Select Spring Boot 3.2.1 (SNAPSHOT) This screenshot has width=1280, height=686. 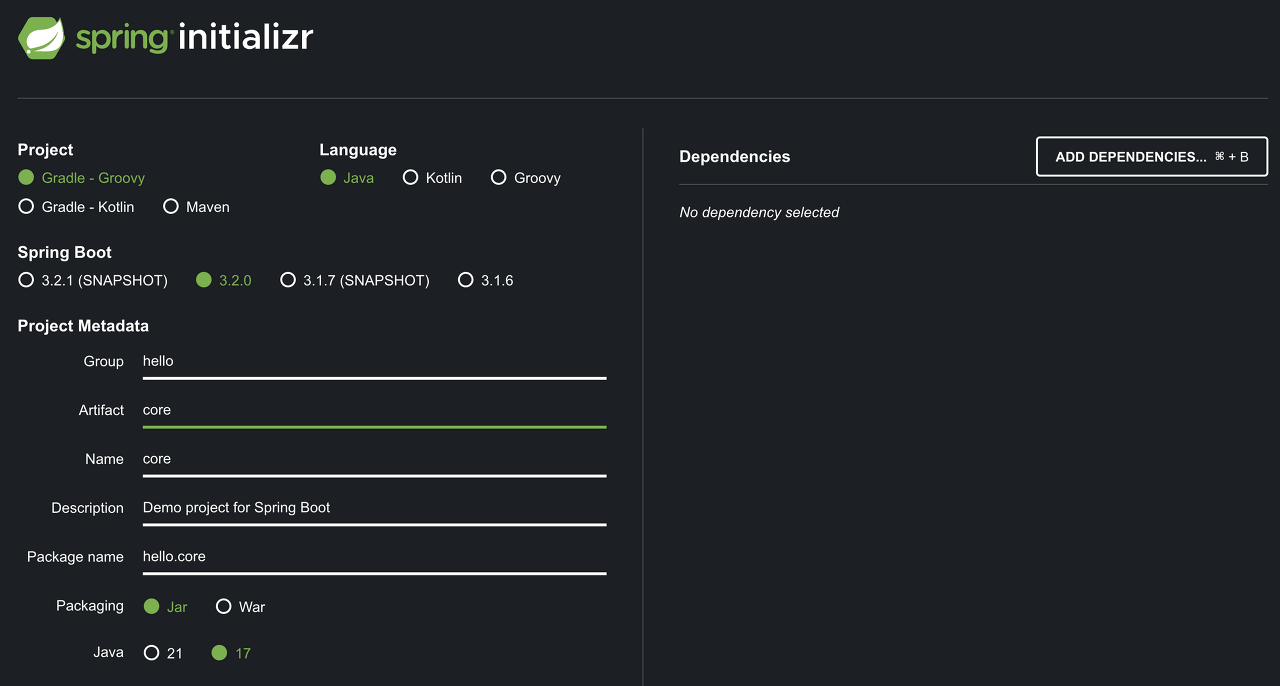click(93, 281)
